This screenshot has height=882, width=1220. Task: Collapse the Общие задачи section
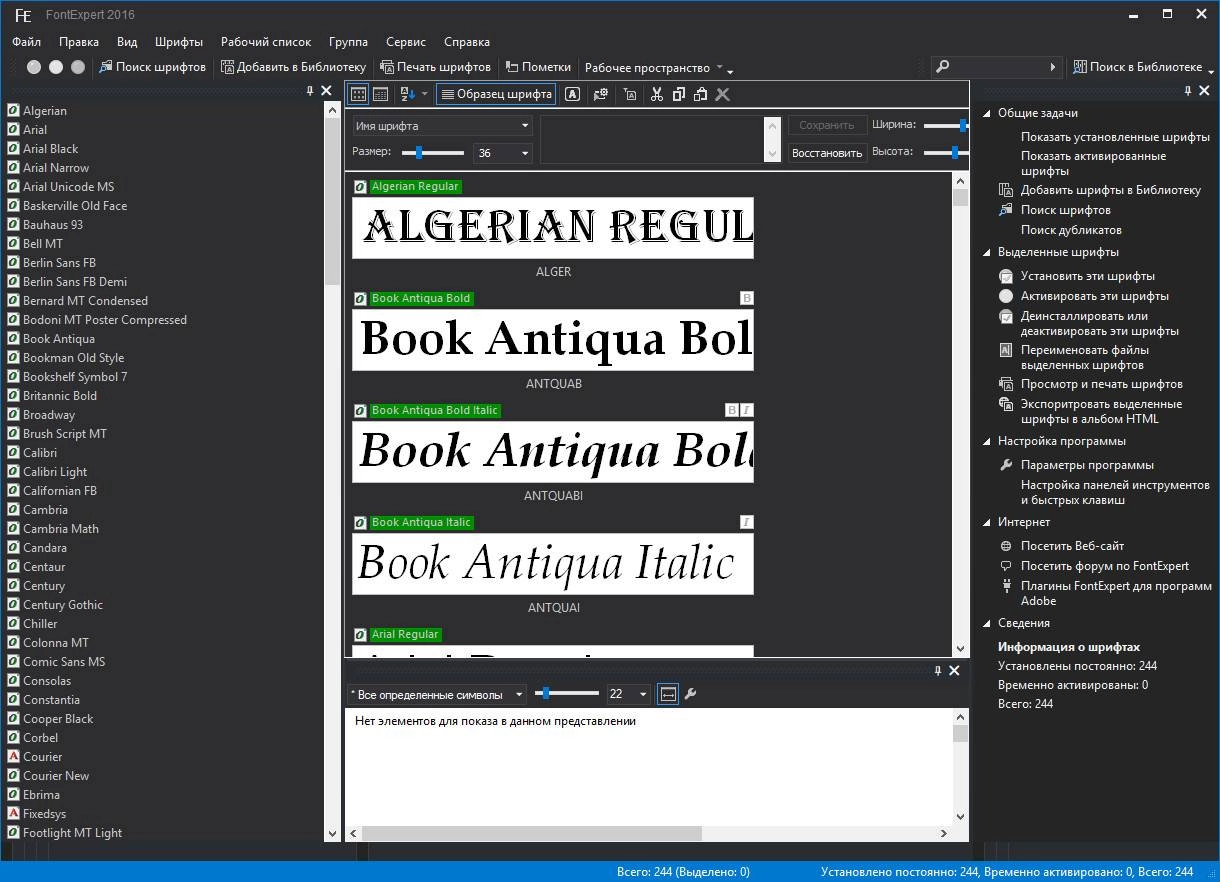click(x=986, y=113)
